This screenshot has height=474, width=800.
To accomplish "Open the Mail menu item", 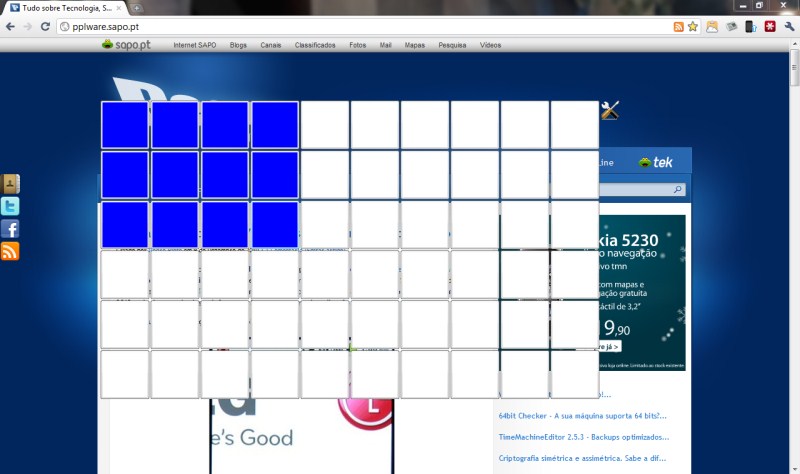I will 385,45.
